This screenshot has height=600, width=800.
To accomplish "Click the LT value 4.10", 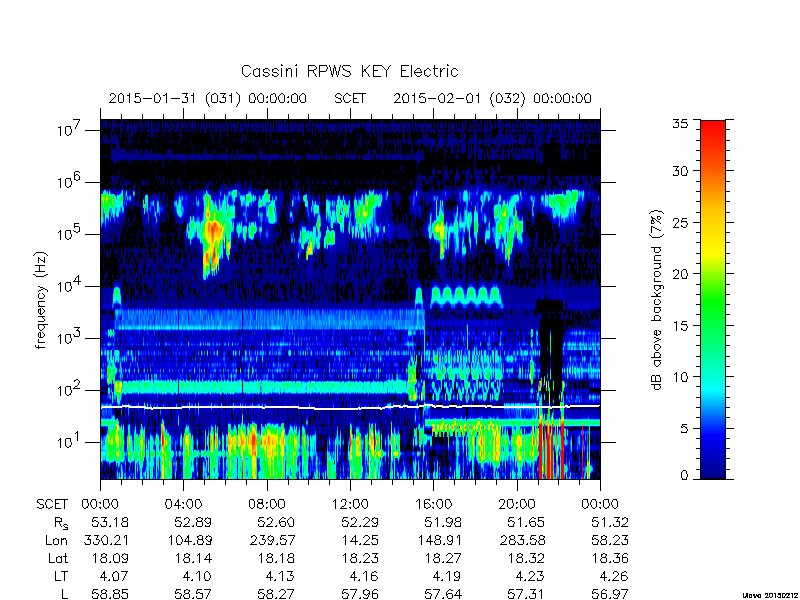I will pyautogui.click(x=196, y=577).
